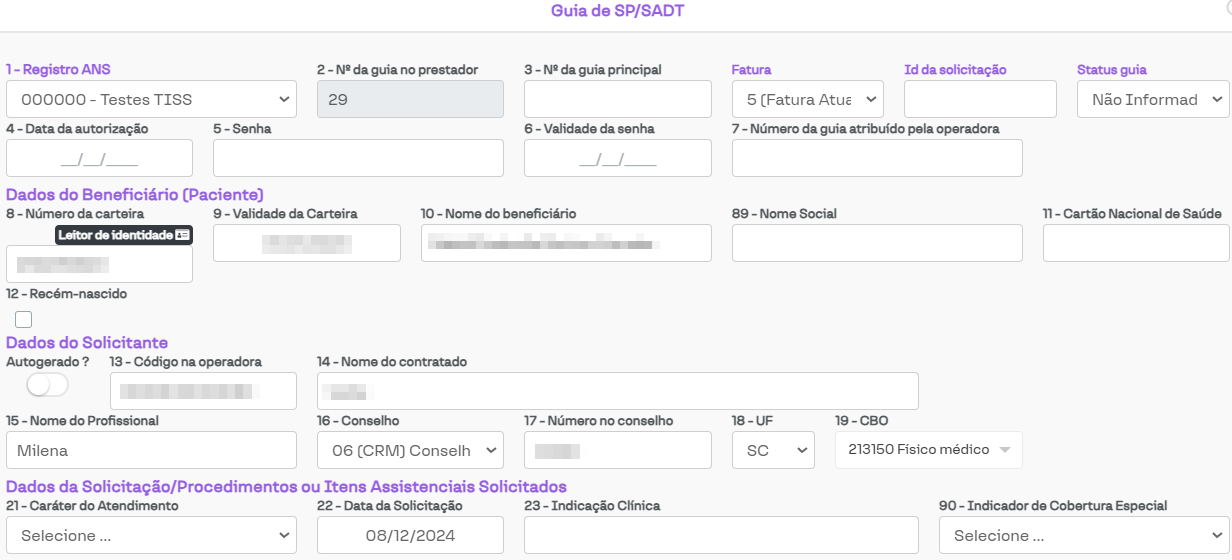This screenshot has width=1232, height=560.
Task: Click the Senha input field
Action: pos(358,159)
